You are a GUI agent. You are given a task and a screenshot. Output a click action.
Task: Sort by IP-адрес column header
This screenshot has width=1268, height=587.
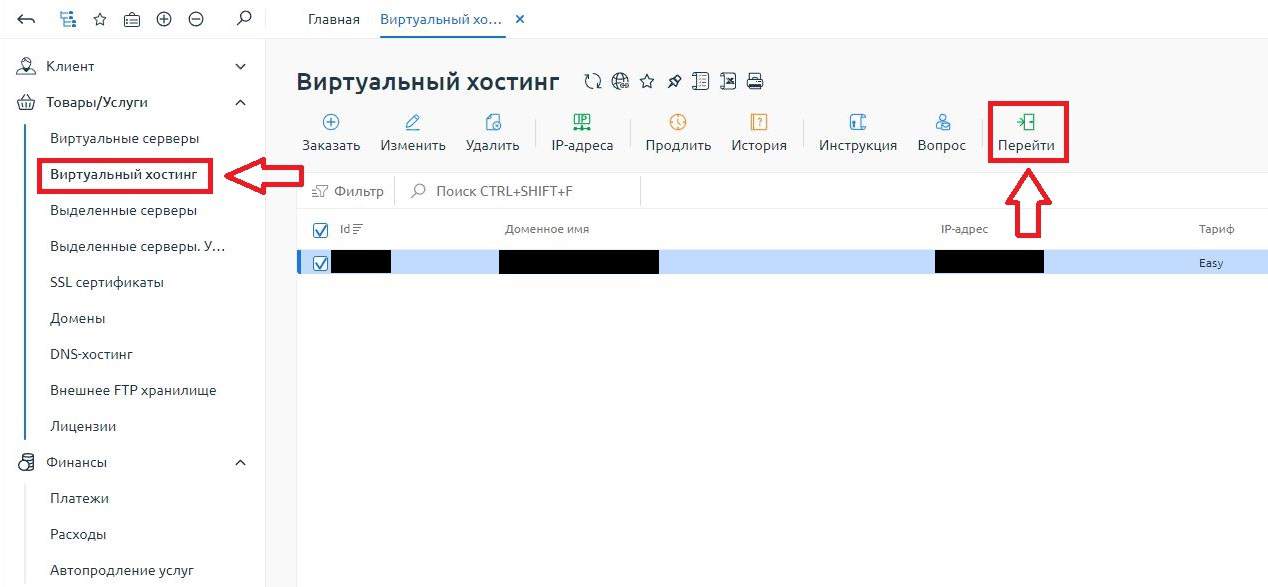pyautogui.click(x=964, y=229)
